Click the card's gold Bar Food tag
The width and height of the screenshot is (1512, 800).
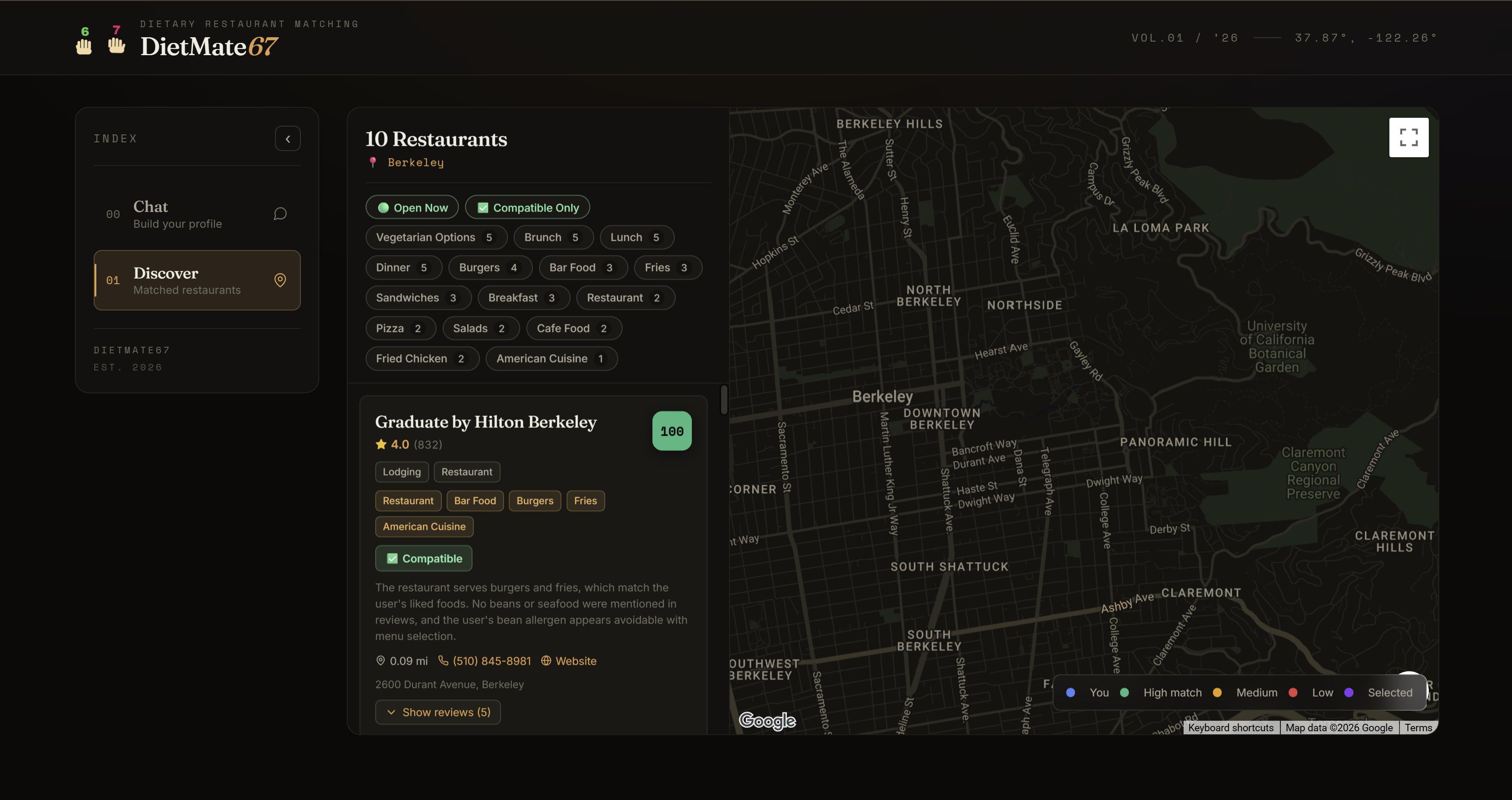(x=475, y=500)
